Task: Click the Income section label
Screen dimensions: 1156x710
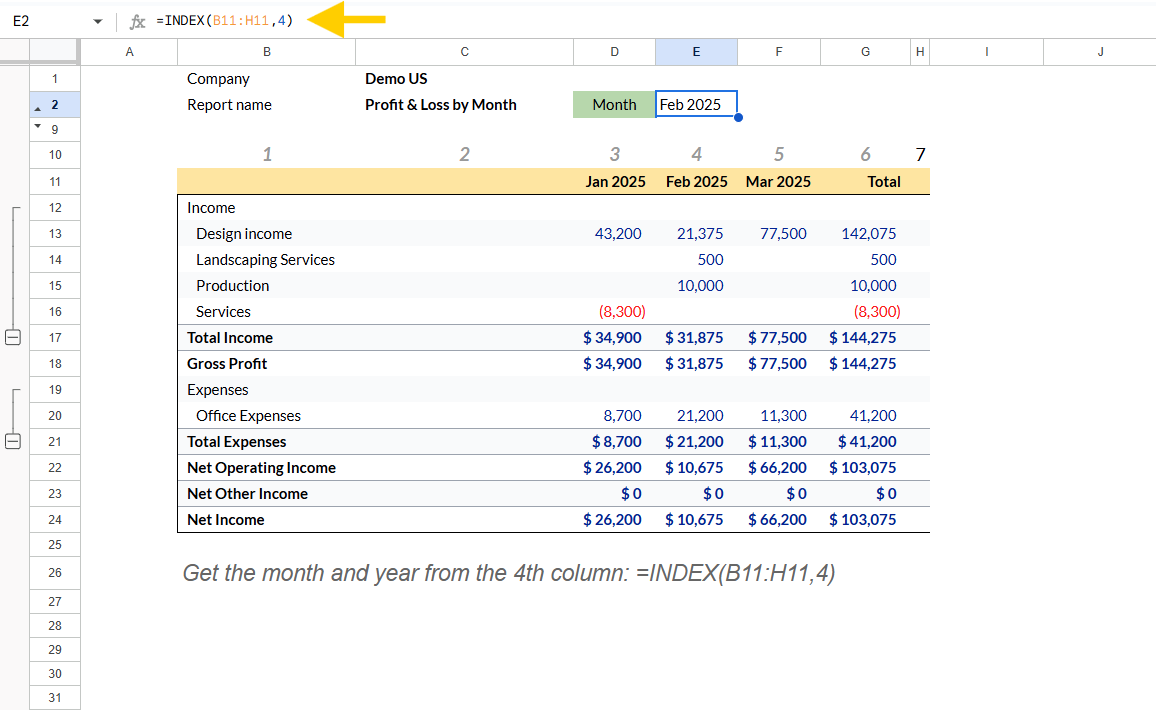Action: [x=211, y=208]
